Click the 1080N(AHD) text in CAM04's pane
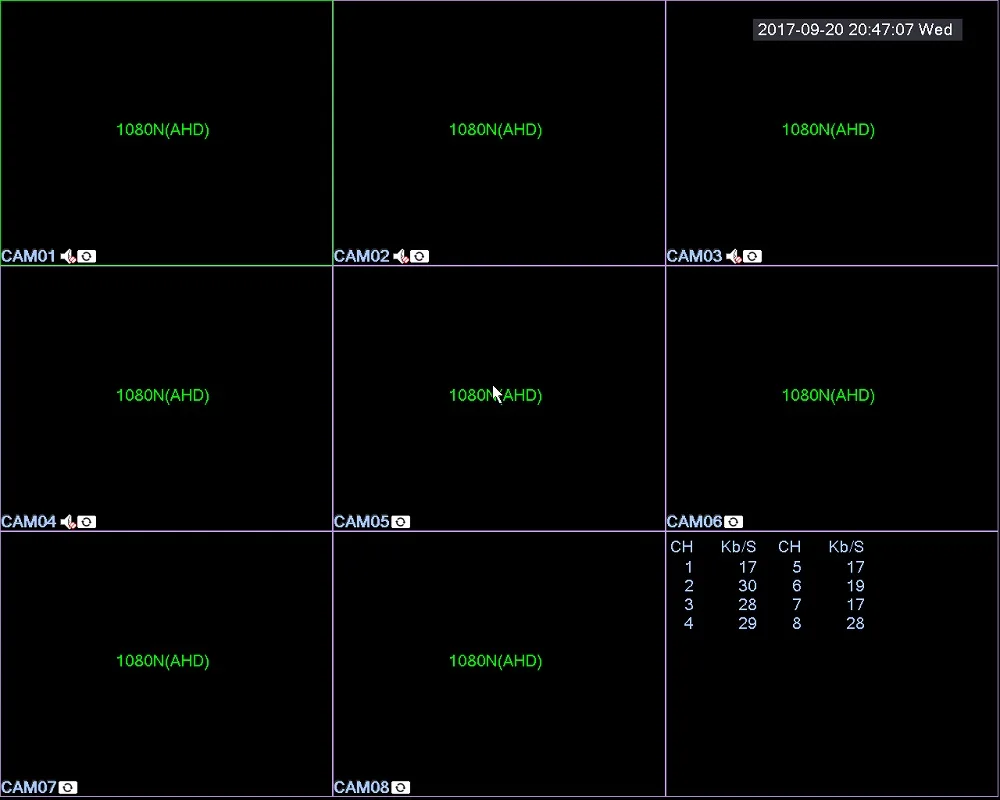Screen dimensions: 1000x800 point(163,396)
